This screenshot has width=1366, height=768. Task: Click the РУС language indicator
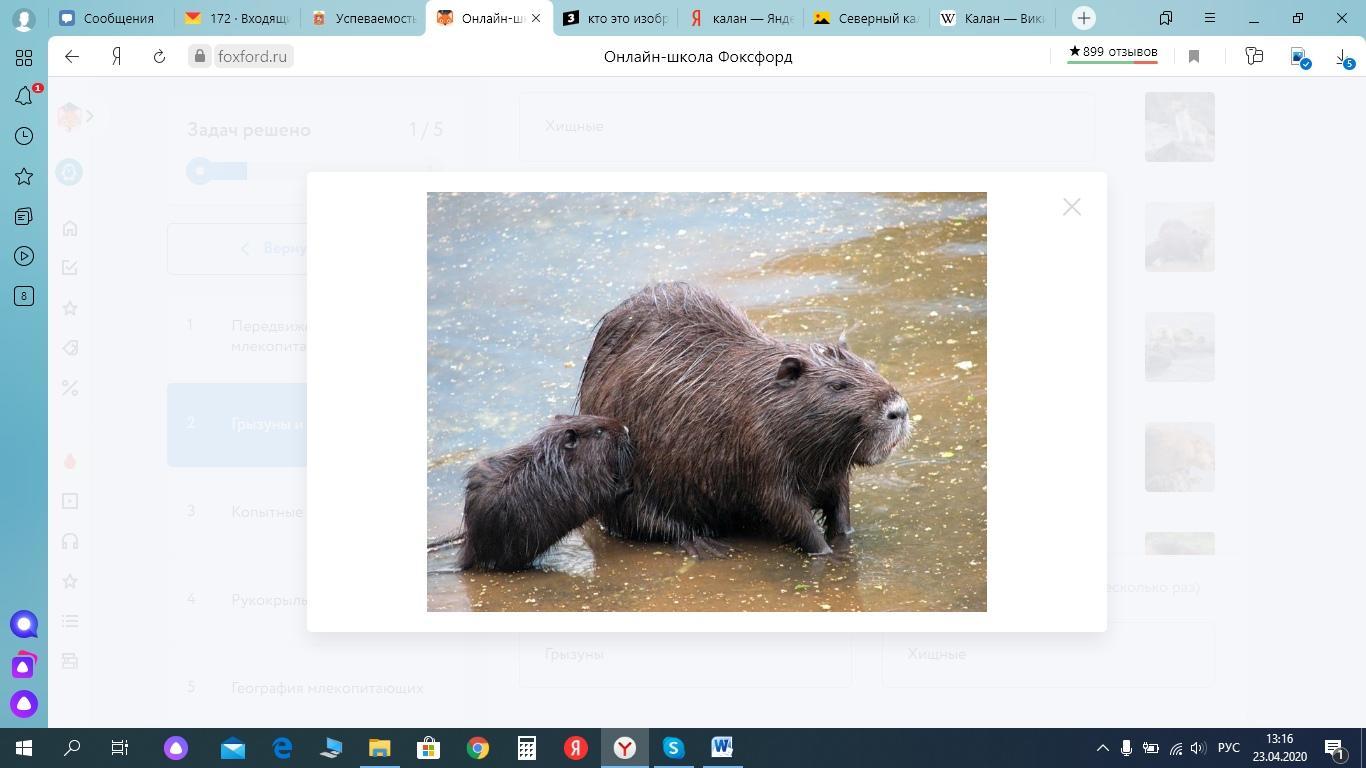click(1228, 748)
